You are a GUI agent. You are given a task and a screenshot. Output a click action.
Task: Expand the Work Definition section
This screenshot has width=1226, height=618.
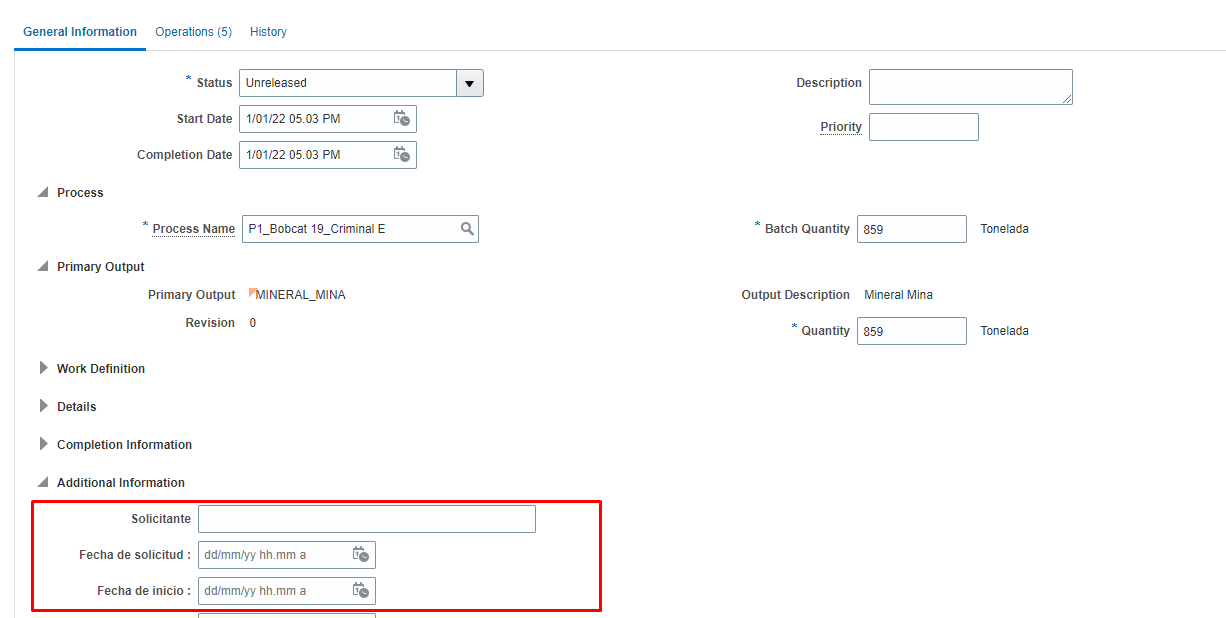click(x=43, y=368)
